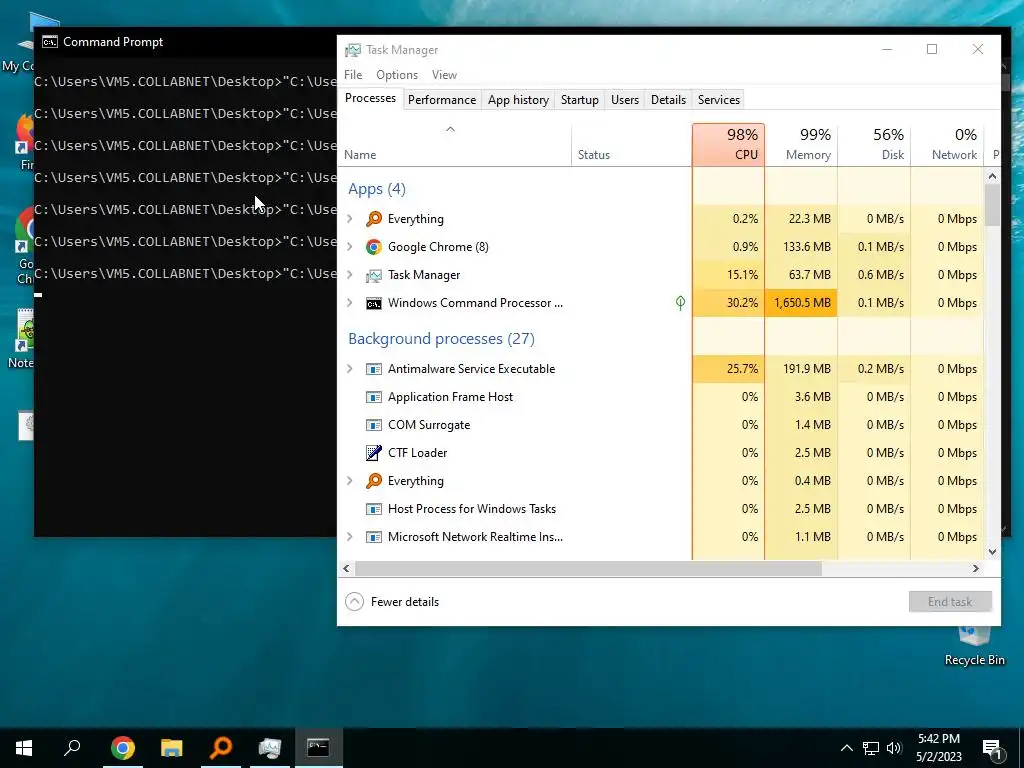The height and width of the screenshot is (768, 1024).
Task: Open the Options menu
Action: click(x=397, y=75)
